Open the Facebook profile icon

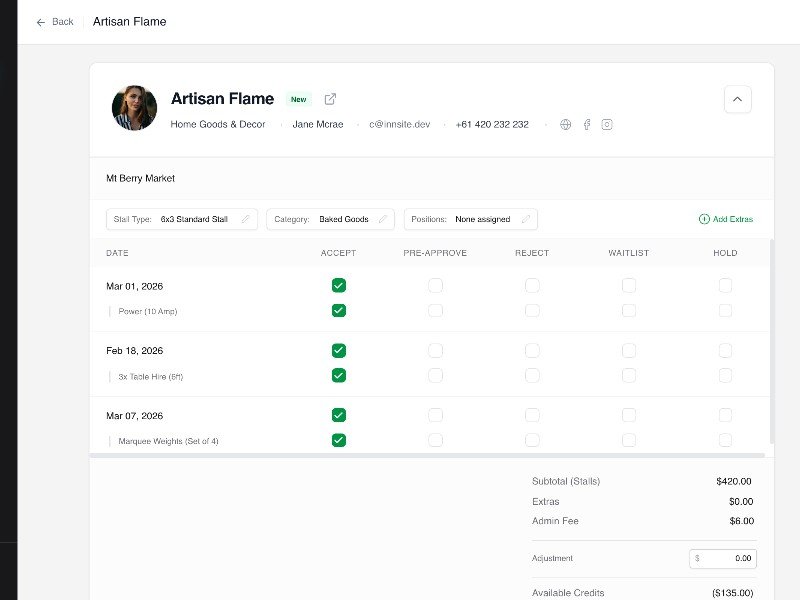tap(587, 125)
